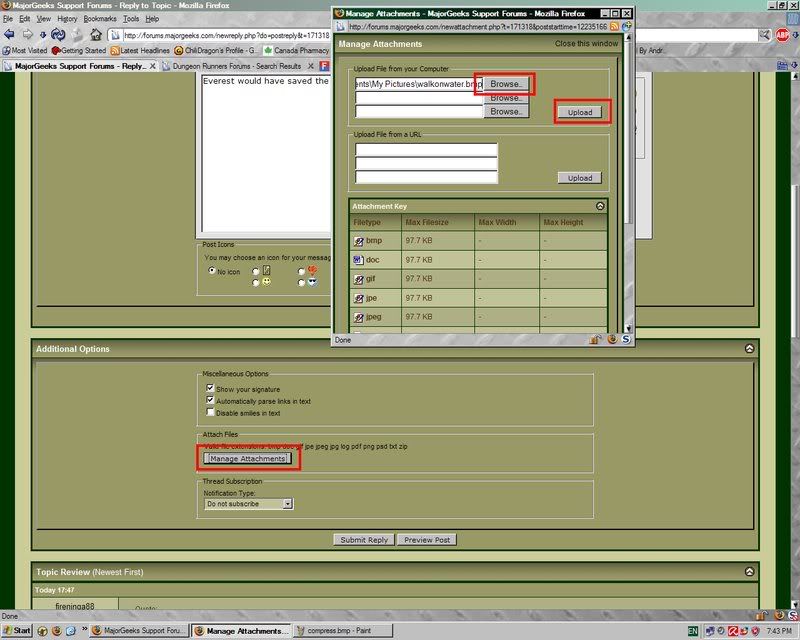Viewport: 800px width, 640px height.
Task: Enable Disable smilies in text checkbox
Action: [210, 412]
